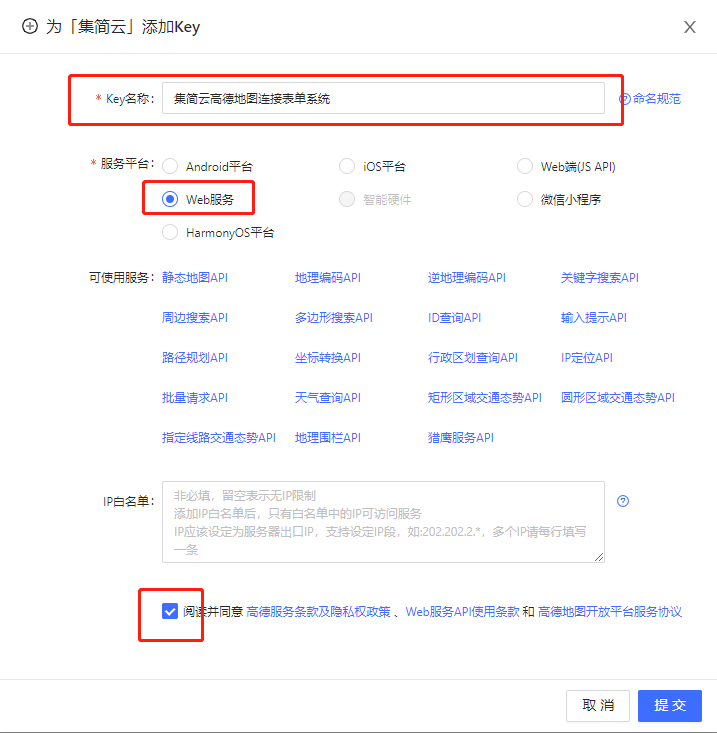The image size is (717, 733).
Task: Select the Android平台 radio button
Action: pyautogui.click(x=170, y=166)
